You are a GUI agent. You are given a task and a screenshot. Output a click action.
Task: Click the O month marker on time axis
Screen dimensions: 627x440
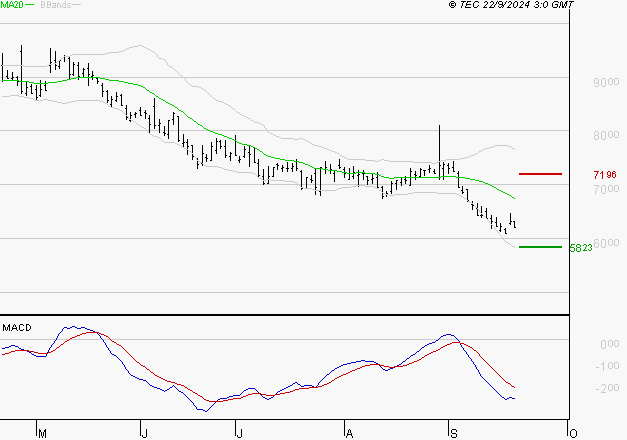coord(573,434)
